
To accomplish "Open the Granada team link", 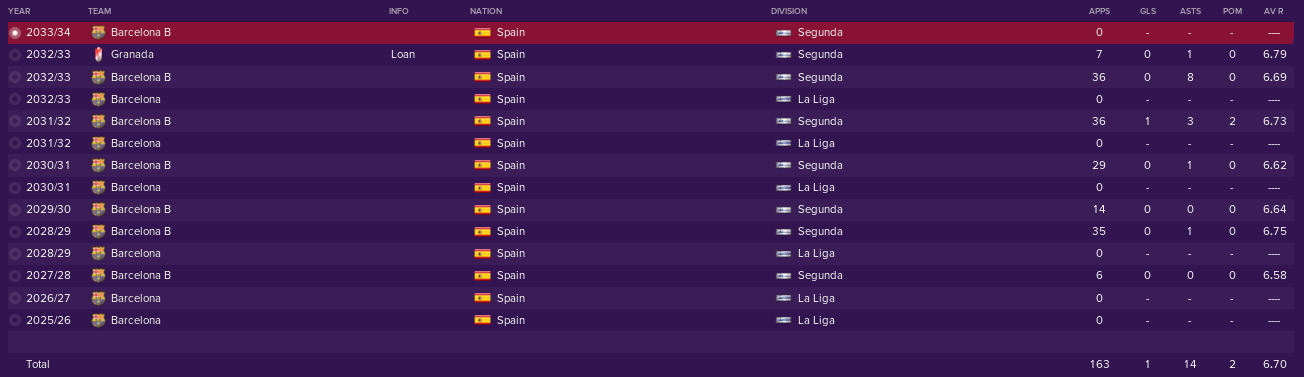I will tap(130, 54).
